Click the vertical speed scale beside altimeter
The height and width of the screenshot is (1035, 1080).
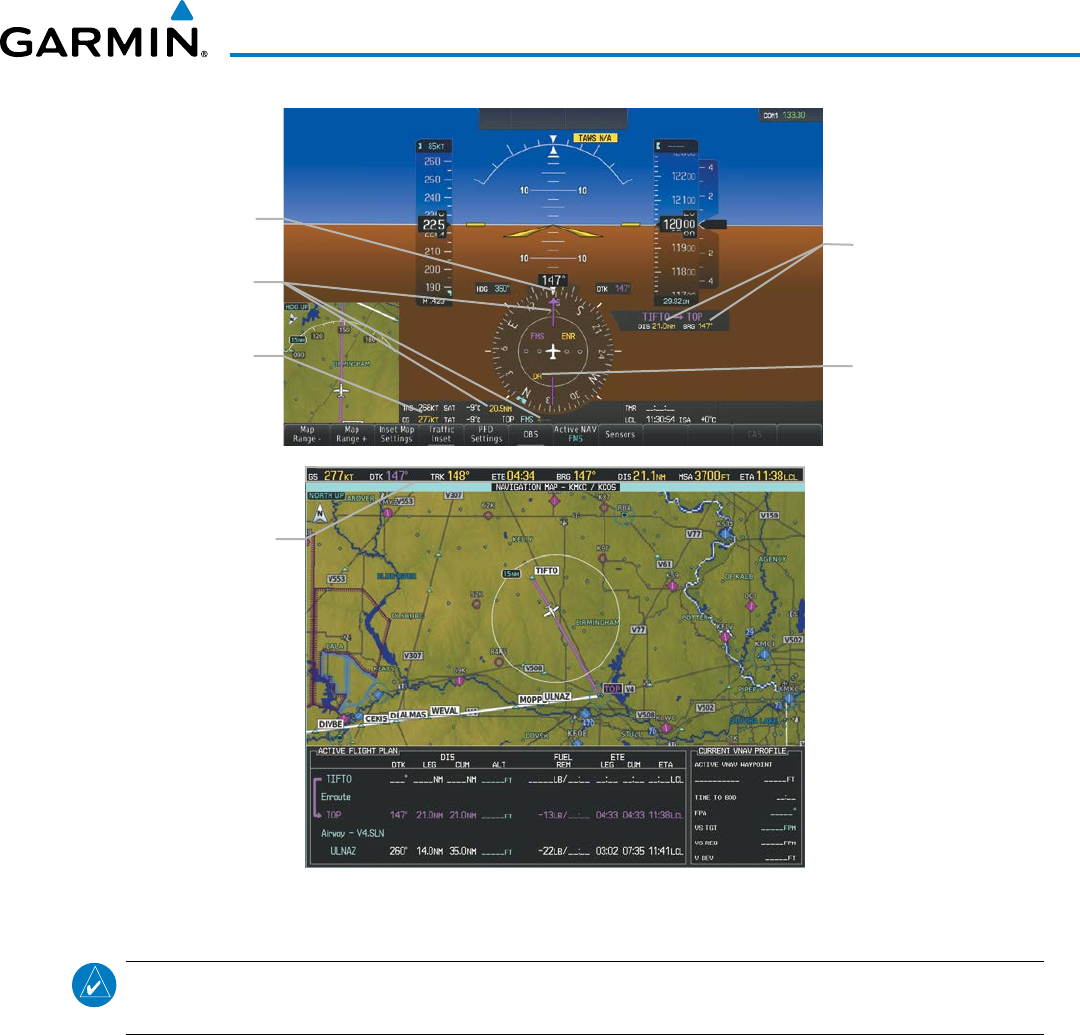tap(709, 224)
